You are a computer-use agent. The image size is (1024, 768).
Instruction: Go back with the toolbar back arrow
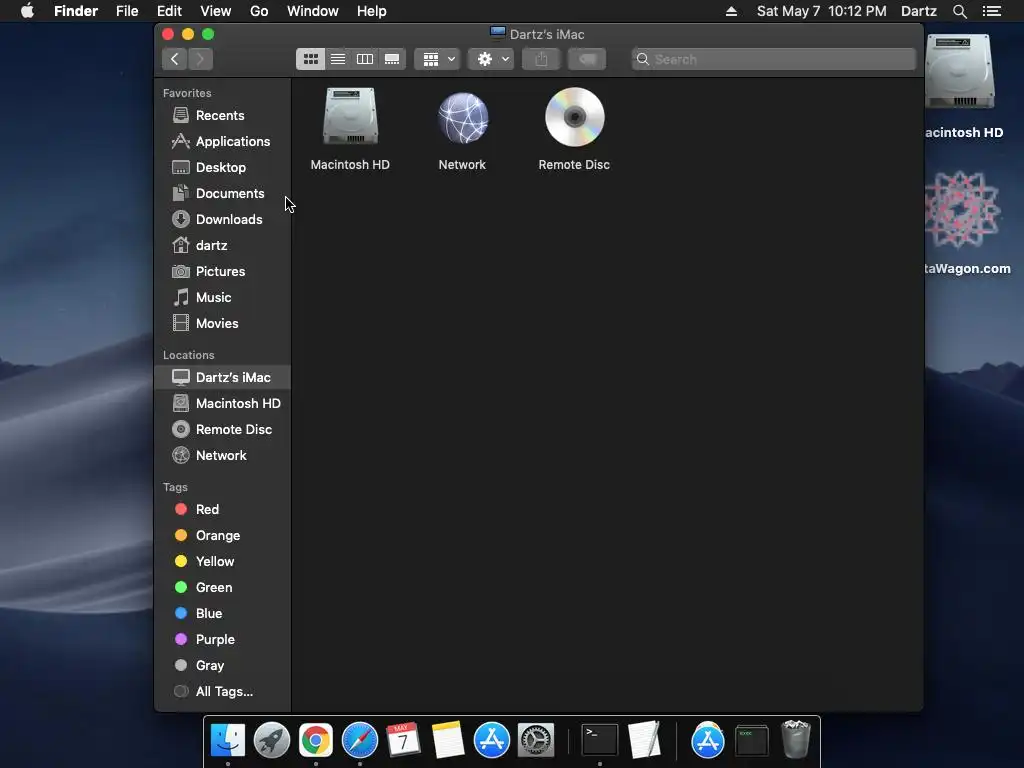coord(174,59)
